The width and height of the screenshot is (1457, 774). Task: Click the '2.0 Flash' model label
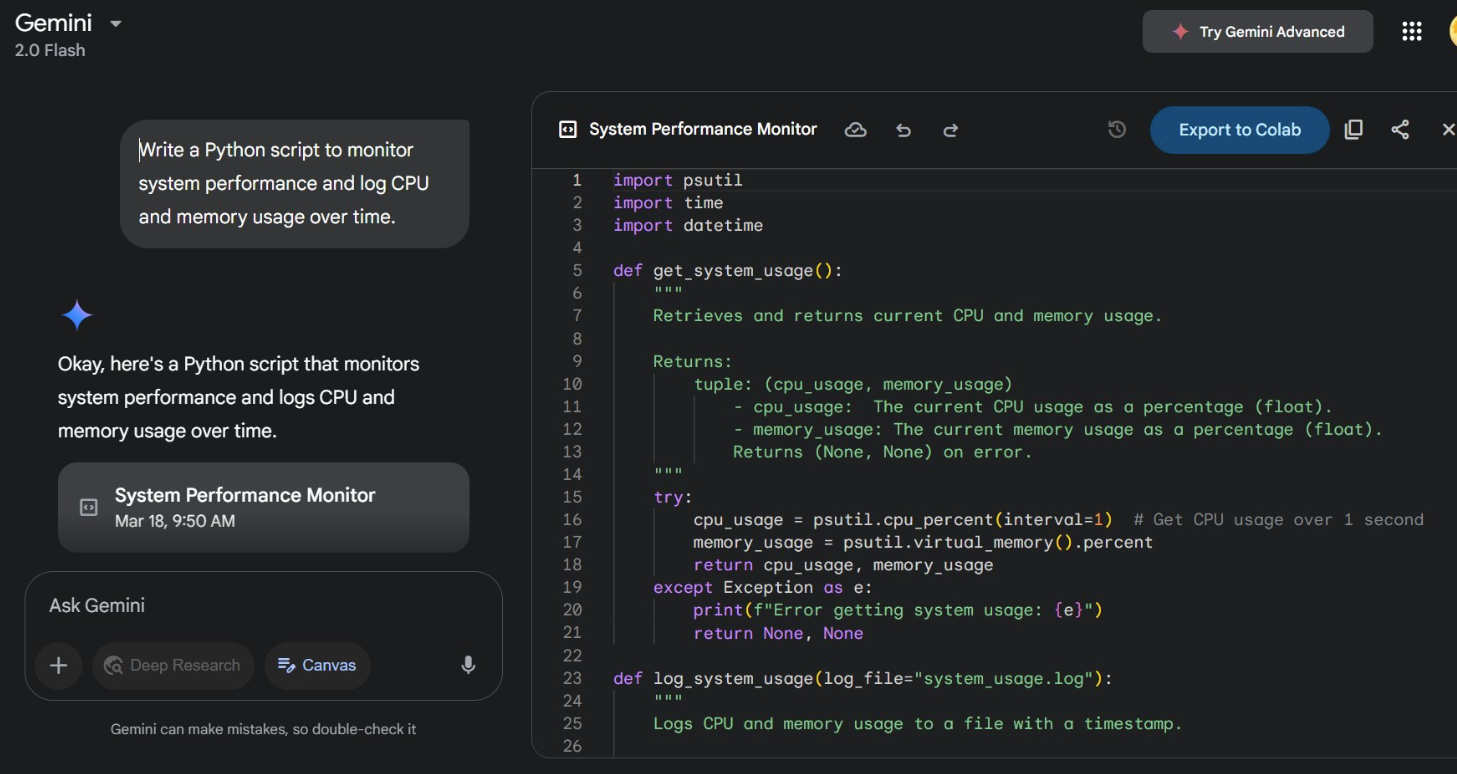point(50,50)
